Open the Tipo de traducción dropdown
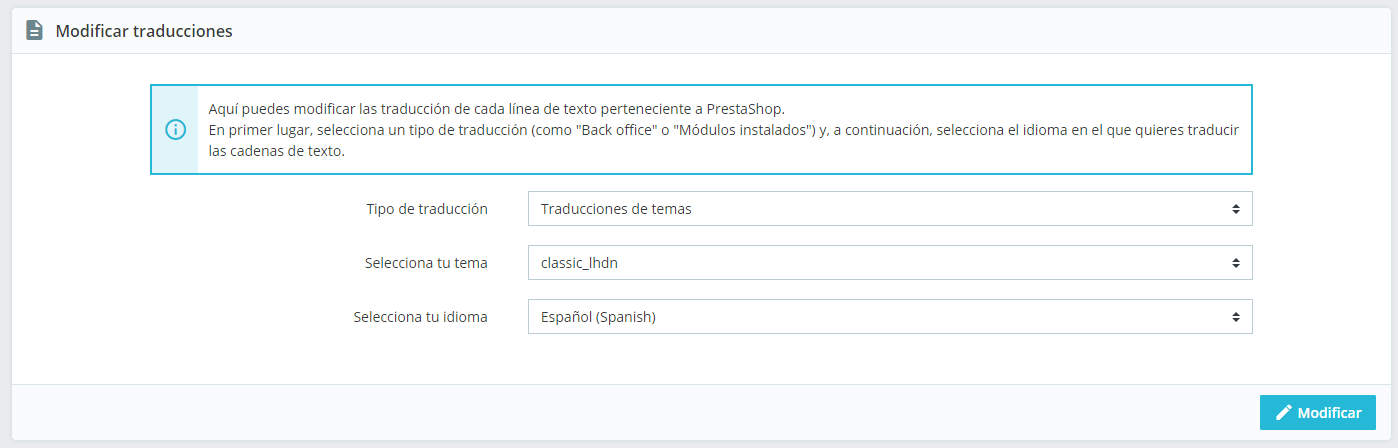The image size is (1398, 448). (889, 209)
